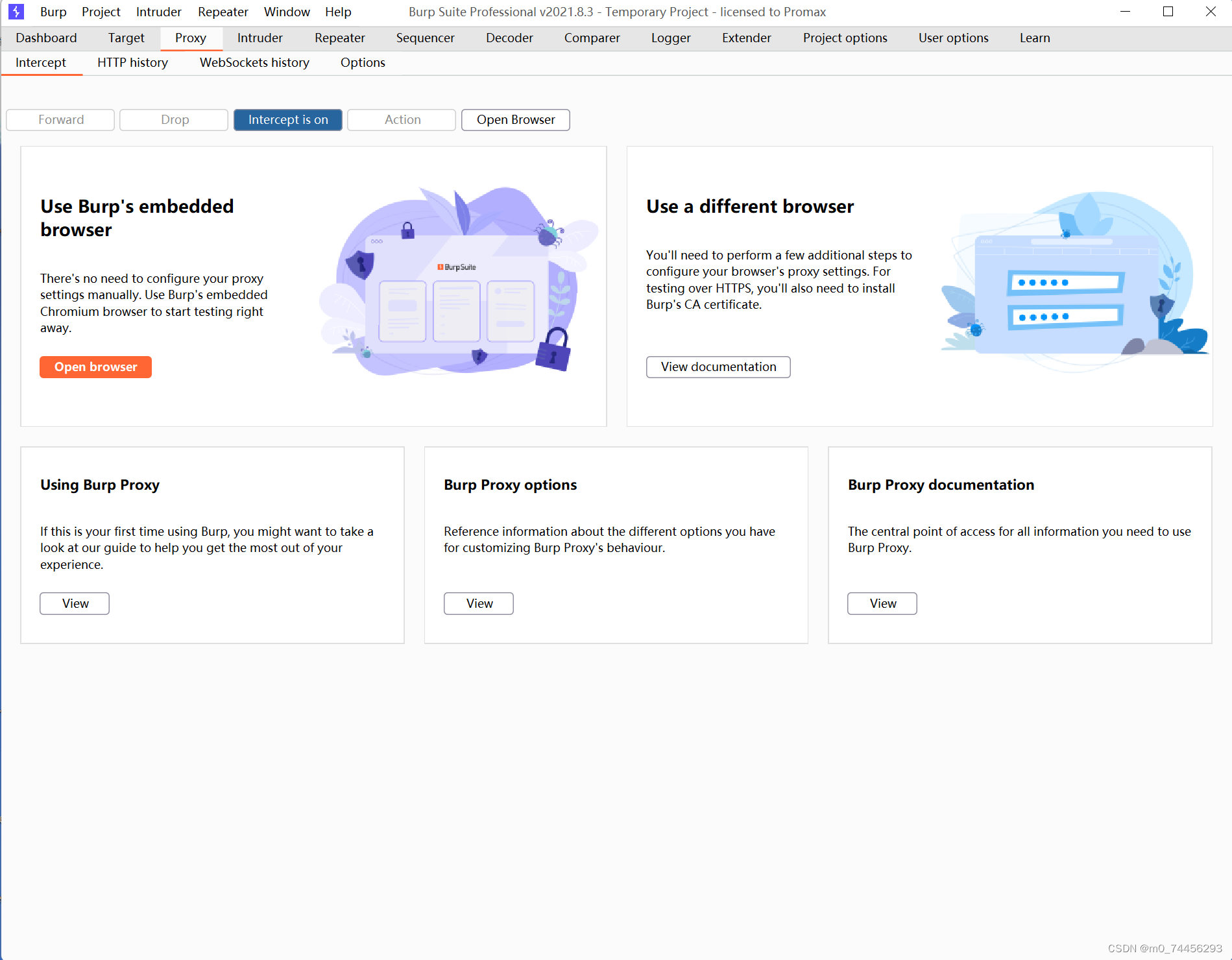This screenshot has height=960, width=1232.
Task: Select the Proxy tab
Action: point(191,38)
